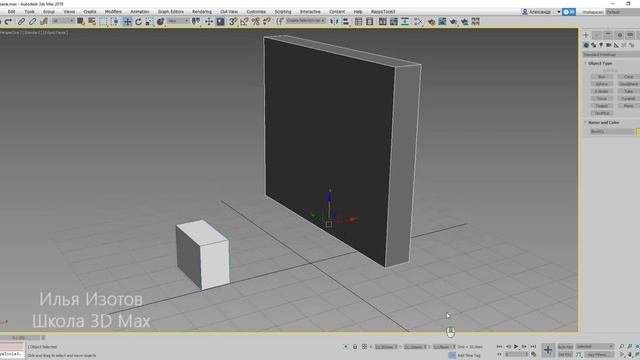Toggle Angle Snap
This screenshot has width=640, height=360.
[x=244, y=22]
